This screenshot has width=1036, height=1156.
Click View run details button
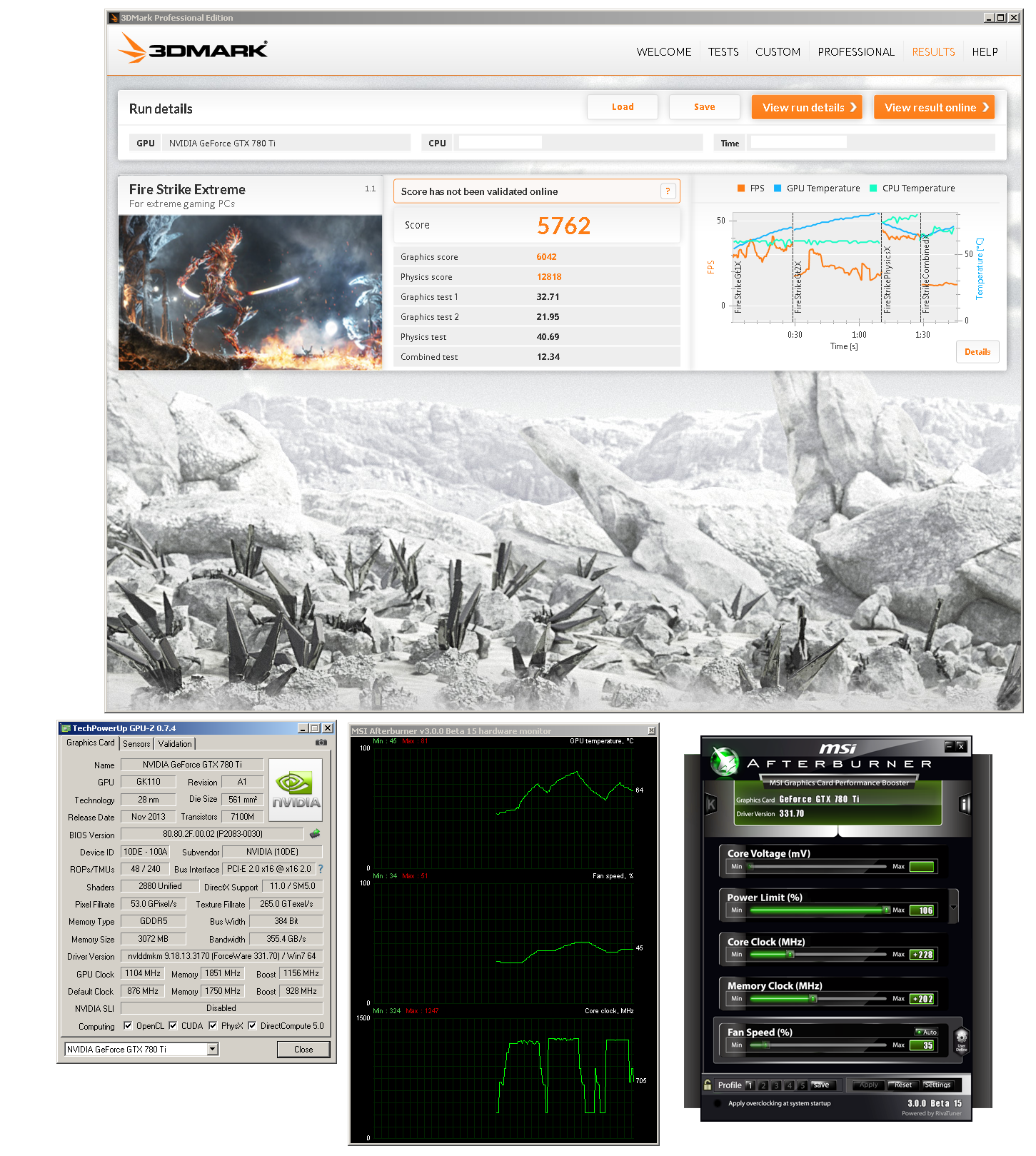click(x=807, y=107)
